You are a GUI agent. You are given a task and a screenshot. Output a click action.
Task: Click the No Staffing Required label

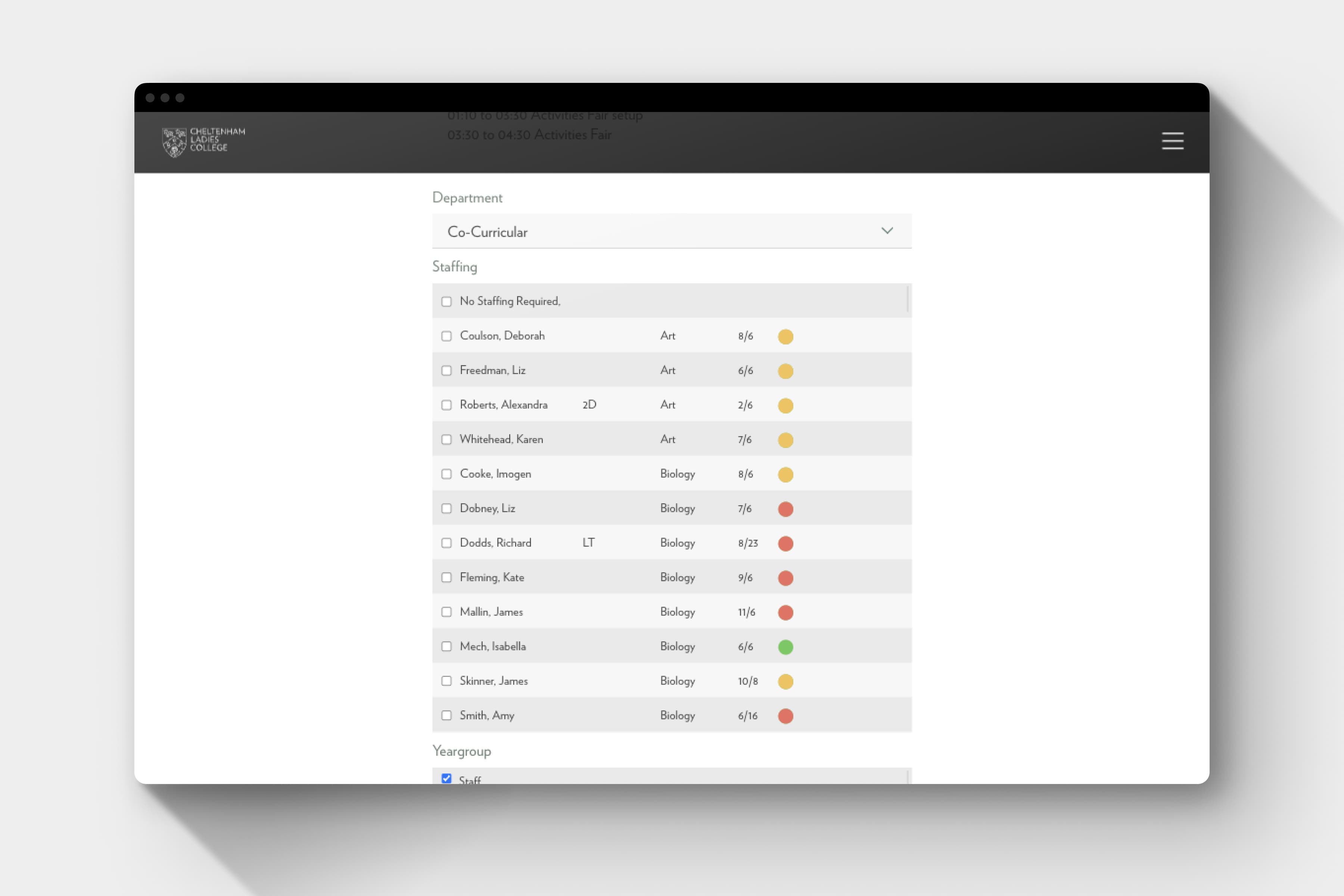(x=510, y=301)
